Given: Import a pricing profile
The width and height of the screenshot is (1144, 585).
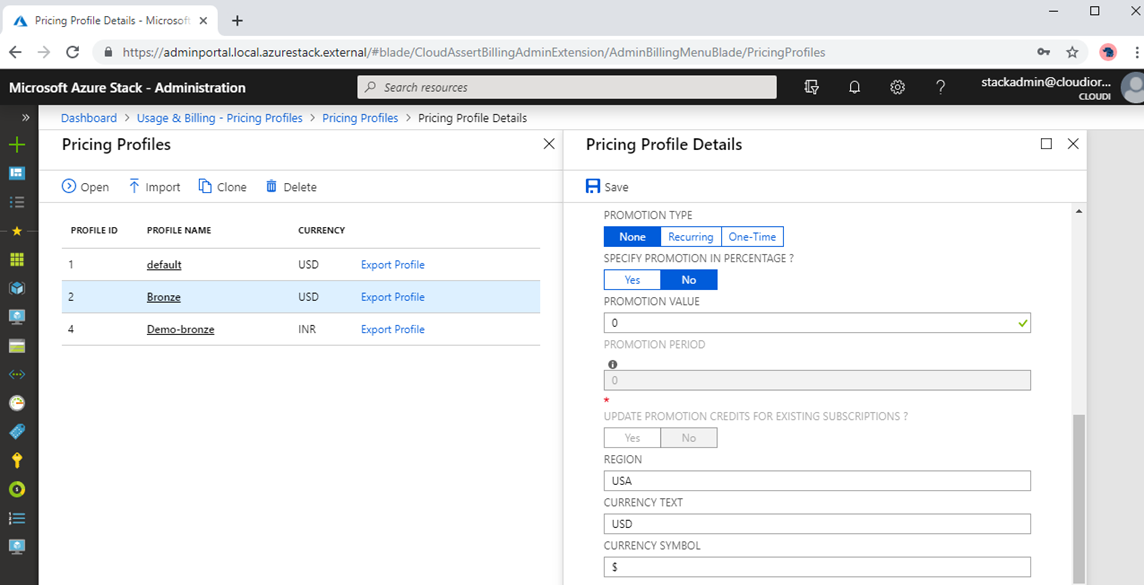Looking at the screenshot, I should (154, 186).
